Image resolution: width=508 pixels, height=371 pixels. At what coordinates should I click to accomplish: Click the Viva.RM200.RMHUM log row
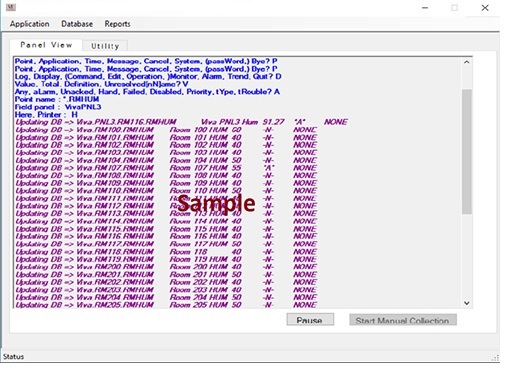[166, 267]
